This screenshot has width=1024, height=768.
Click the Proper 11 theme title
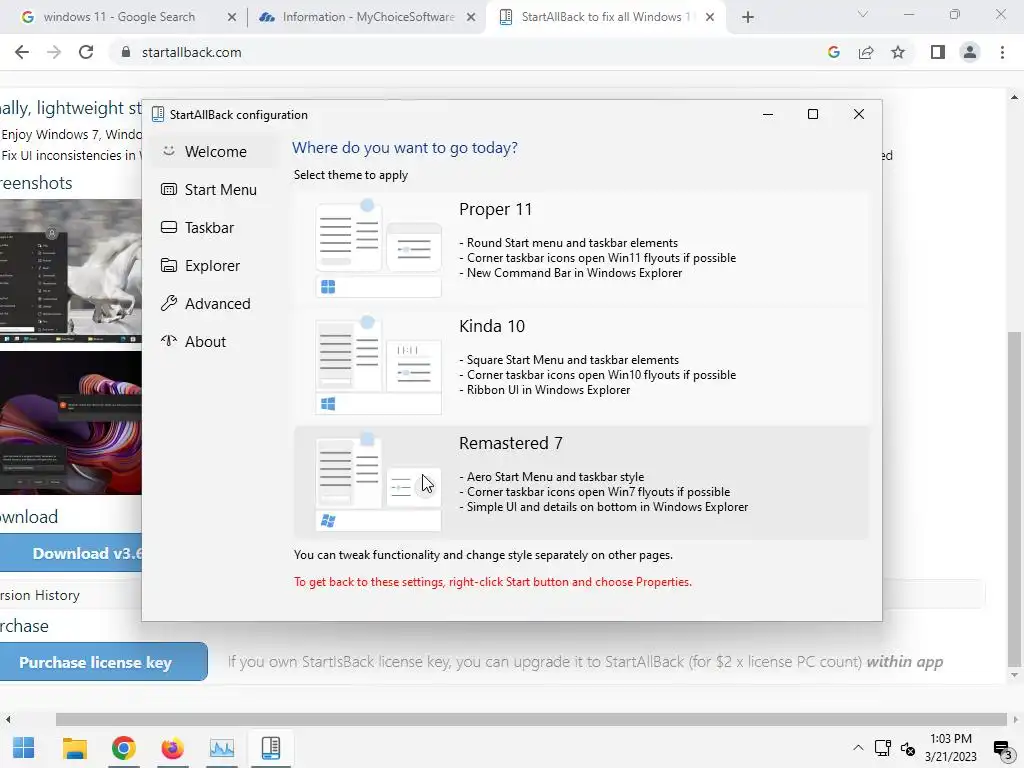(496, 209)
